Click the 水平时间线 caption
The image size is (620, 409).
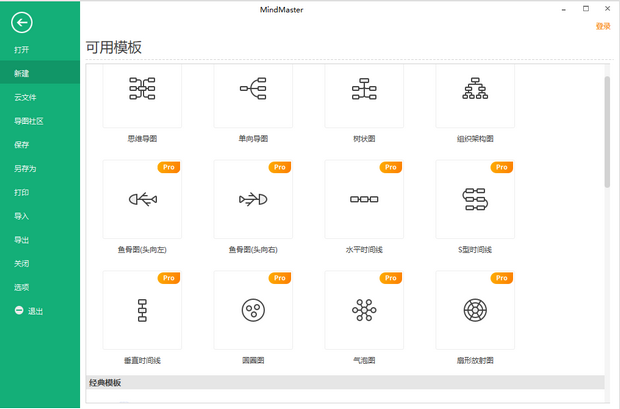pyautogui.click(x=364, y=250)
